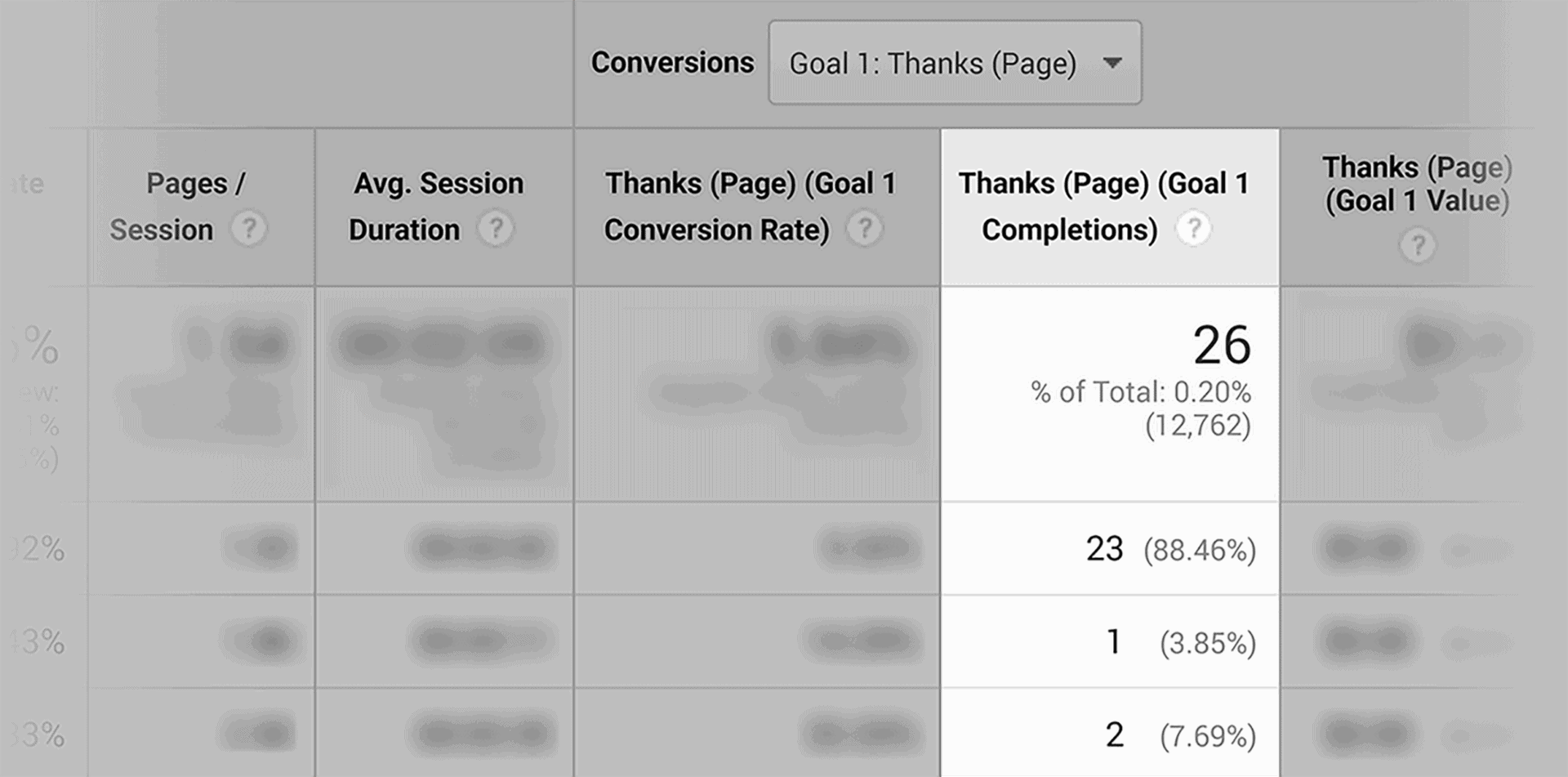Click help icon beside Goal 1 Conversion Rate
This screenshot has width=1568, height=777.
[x=864, y=230]
